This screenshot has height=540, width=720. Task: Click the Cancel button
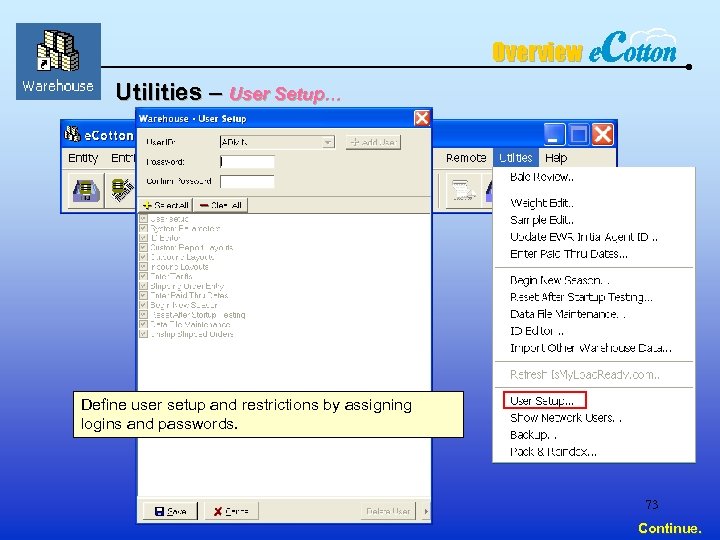(x=231, y=511)
